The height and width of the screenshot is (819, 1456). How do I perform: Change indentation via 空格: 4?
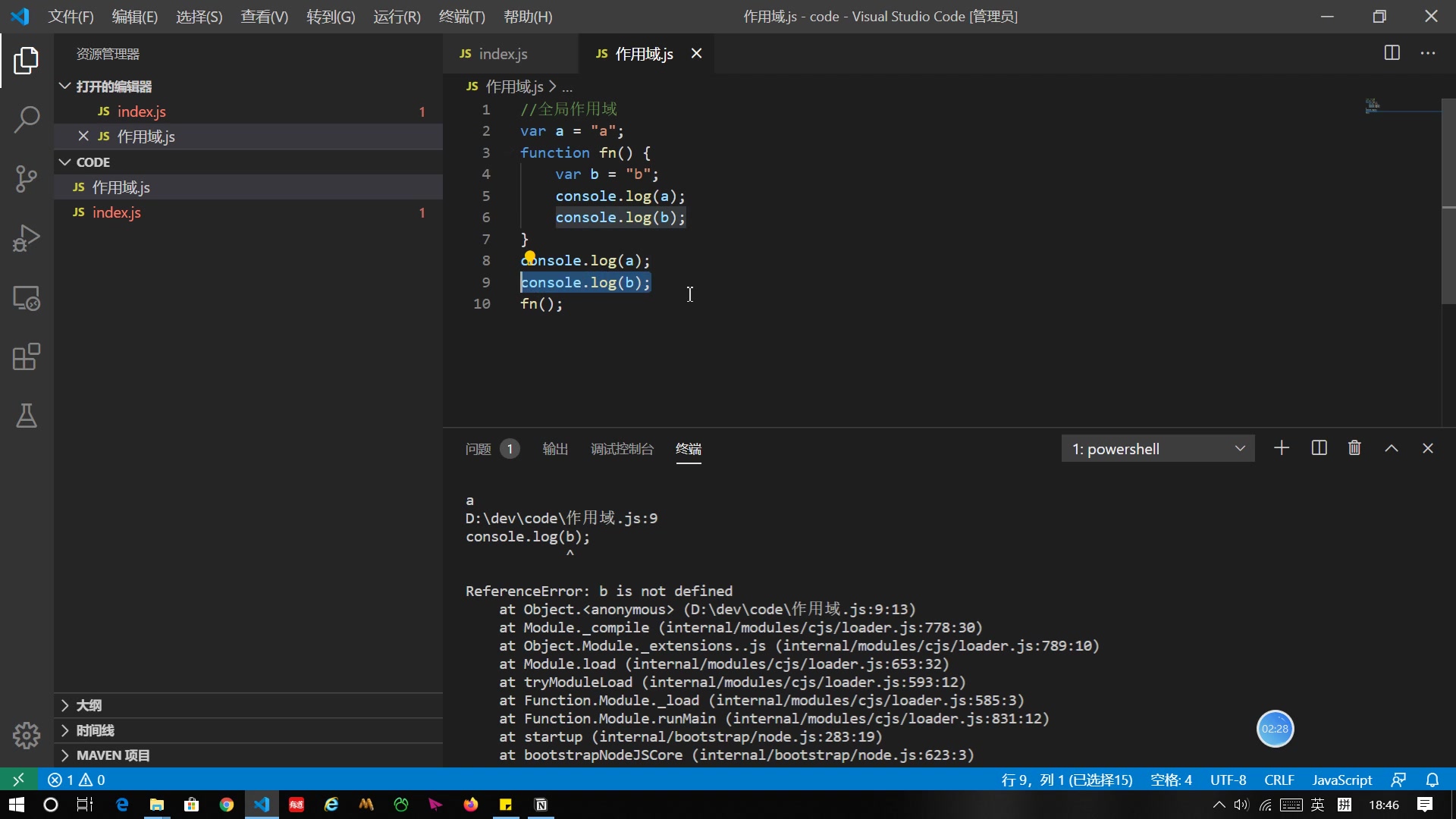[x=1171, y=780]
